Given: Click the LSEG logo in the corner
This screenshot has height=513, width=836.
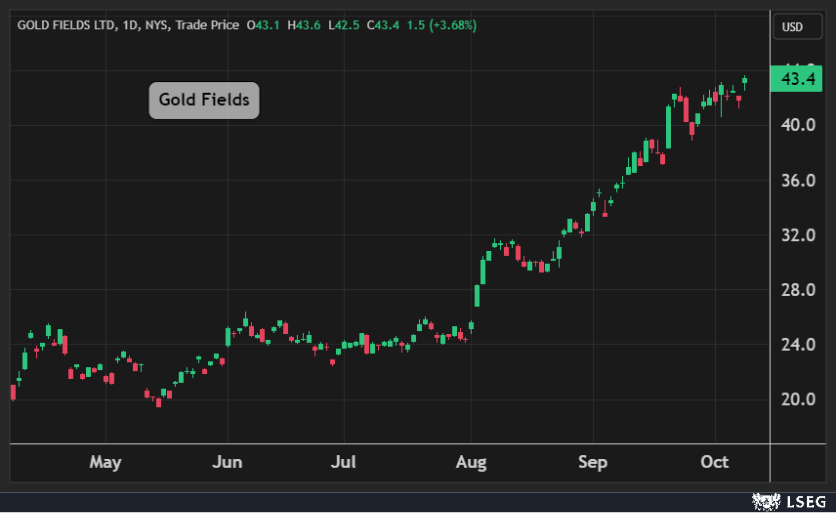Looking at the screenshot, I should [788, 499].
